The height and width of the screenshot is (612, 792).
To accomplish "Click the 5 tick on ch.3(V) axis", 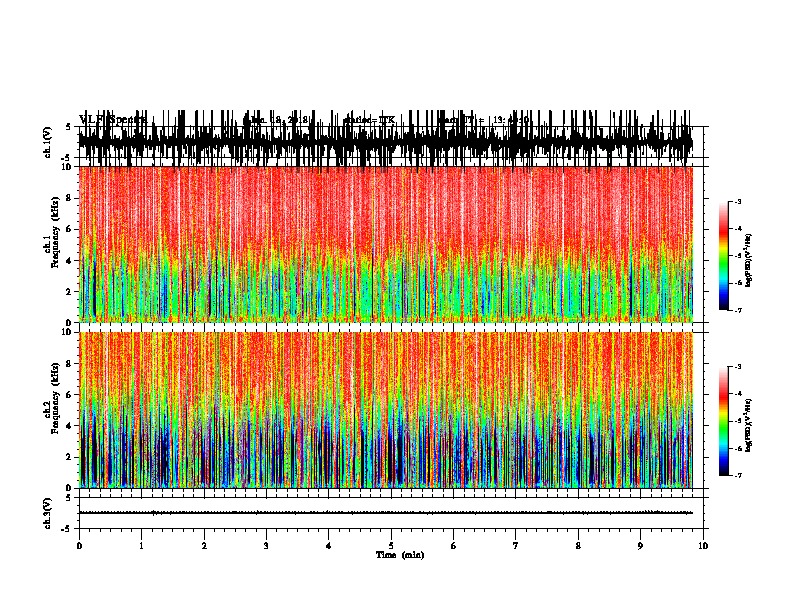I will tap(68, 498).
